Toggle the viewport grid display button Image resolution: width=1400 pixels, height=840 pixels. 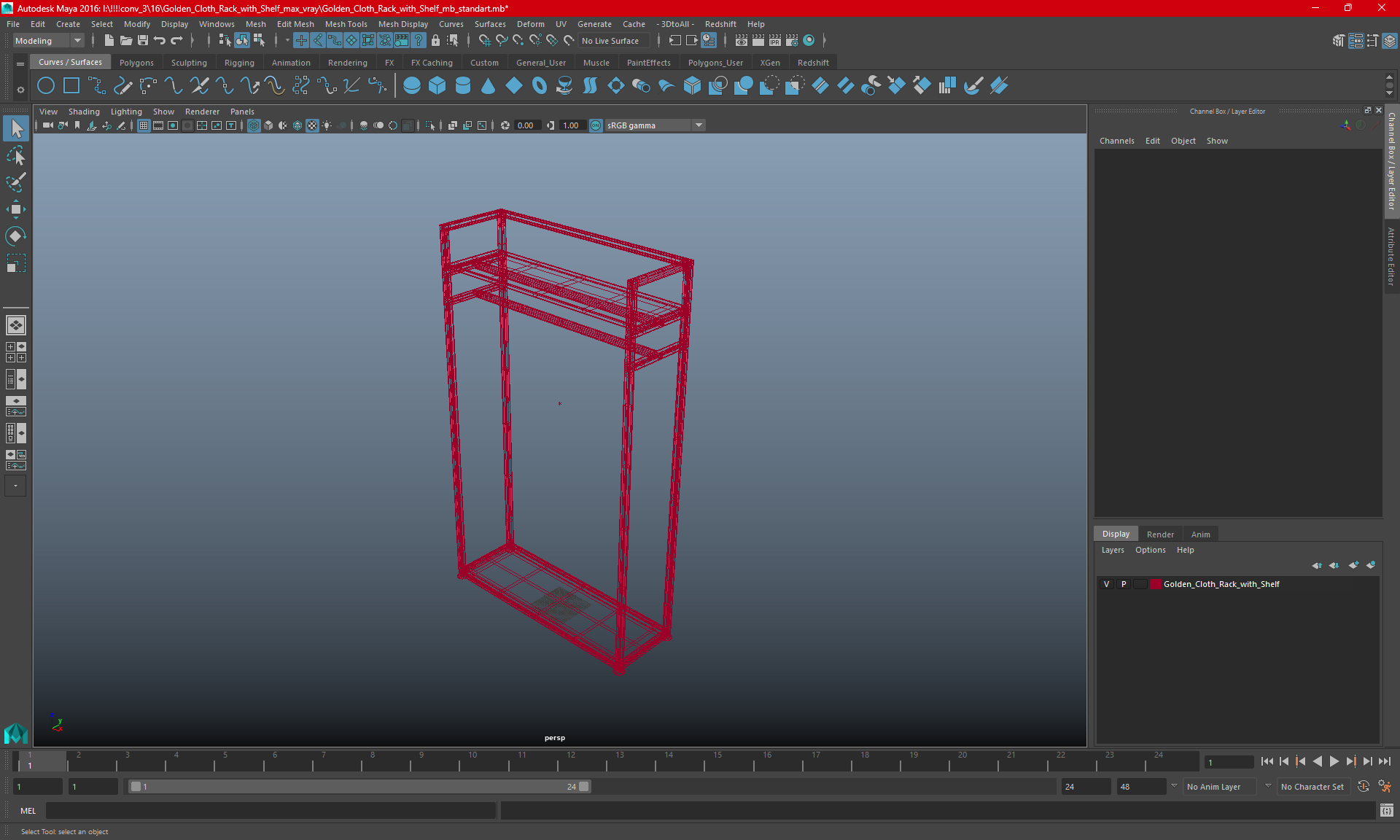pyautogui.click(x=144, y=125)
